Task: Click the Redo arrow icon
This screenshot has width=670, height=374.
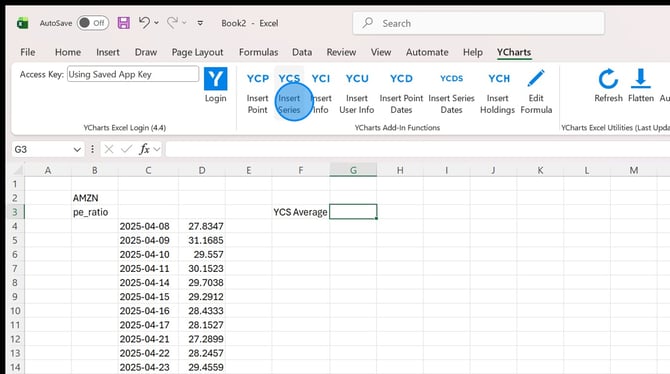Action: (x=172, y=23)
